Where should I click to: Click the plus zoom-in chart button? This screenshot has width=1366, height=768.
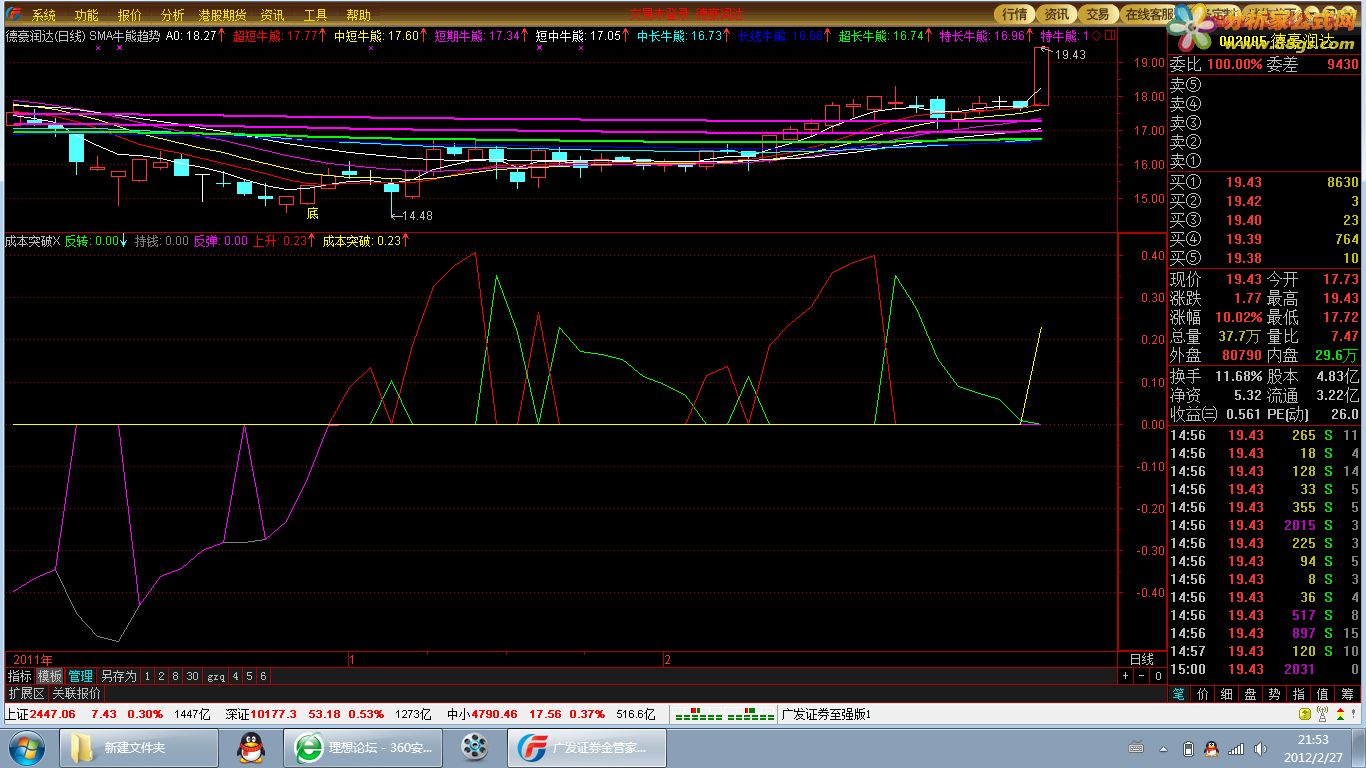pyautogui.click(x=1125, y=676)
